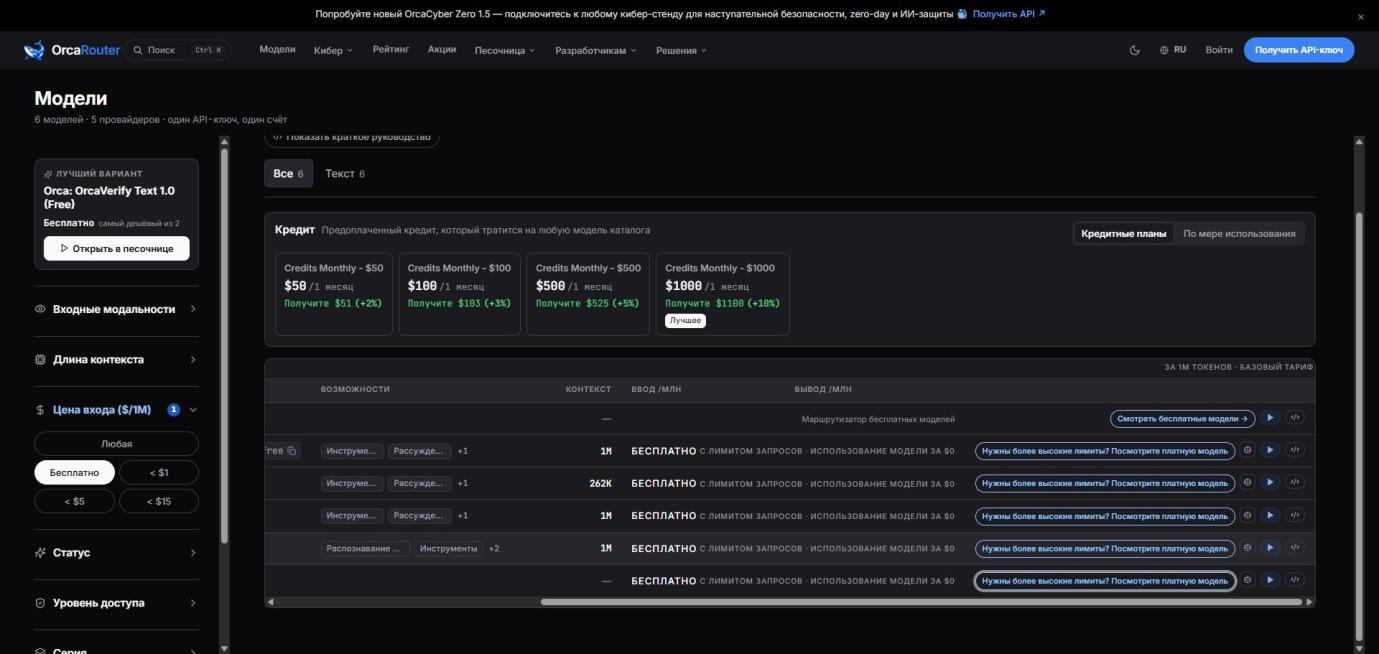Click the chip icon in the 262K row
This screenshot has height=654, width=1379.
[1247, 483]
